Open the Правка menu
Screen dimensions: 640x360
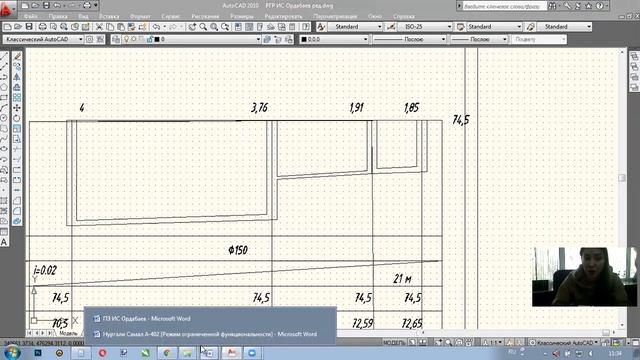[58, 16]
